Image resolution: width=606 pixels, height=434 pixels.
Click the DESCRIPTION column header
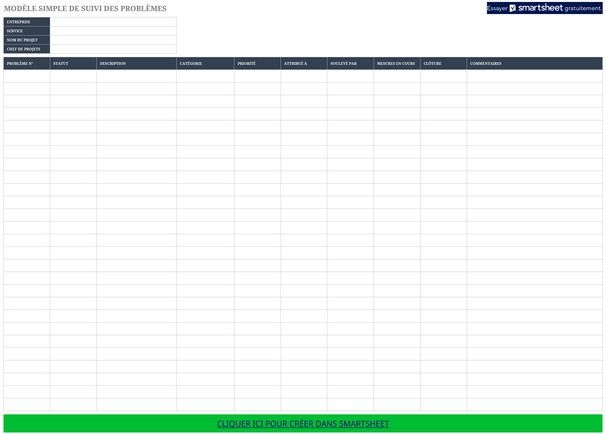pos(136,63)
